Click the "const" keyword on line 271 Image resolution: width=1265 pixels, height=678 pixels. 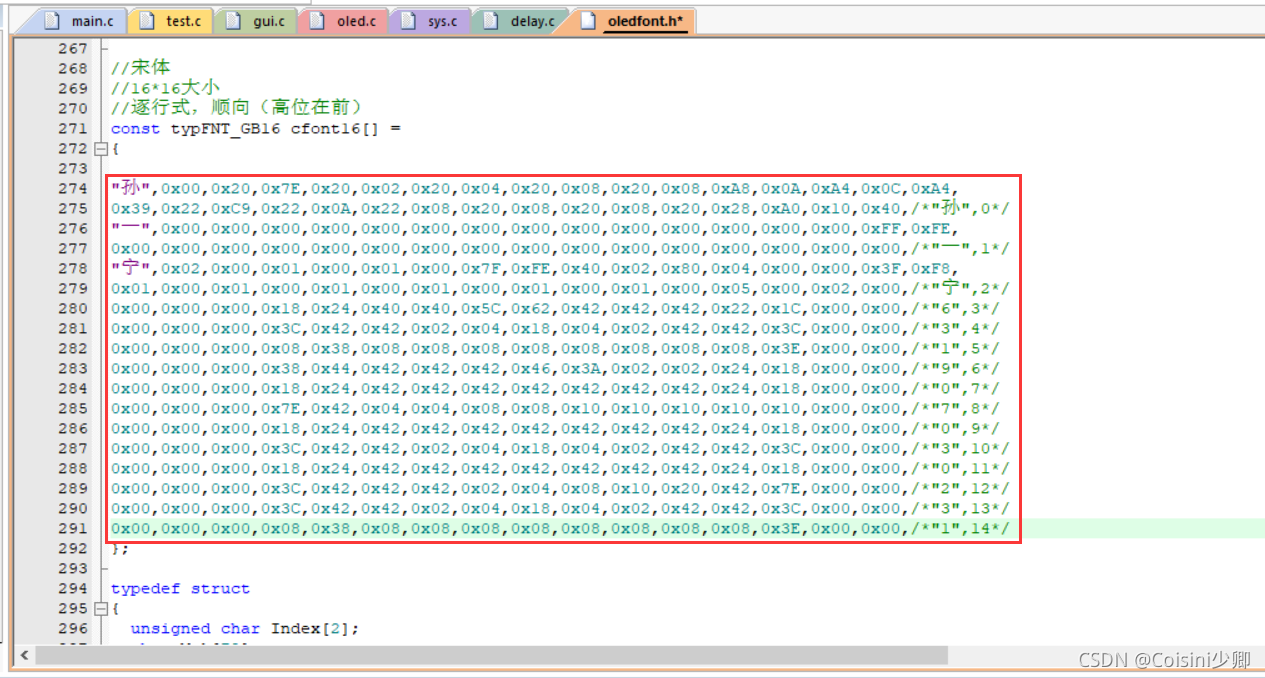tap(135, 128)
